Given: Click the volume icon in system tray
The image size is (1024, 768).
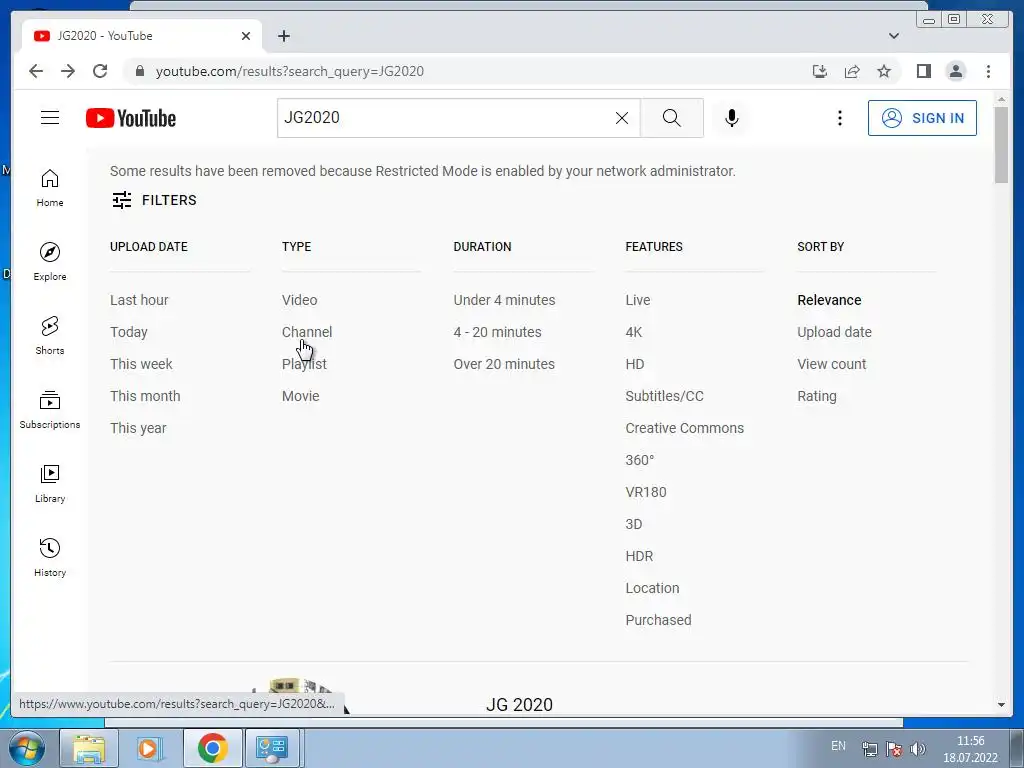Looking at the screenshot, I should (x=918, y=748).
